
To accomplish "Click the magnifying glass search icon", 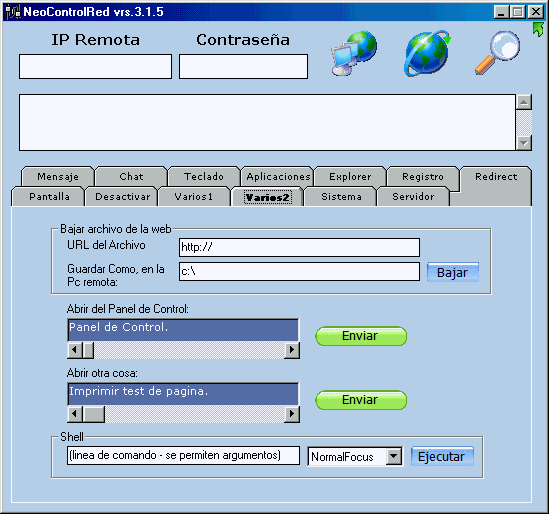I will (497, 53).
